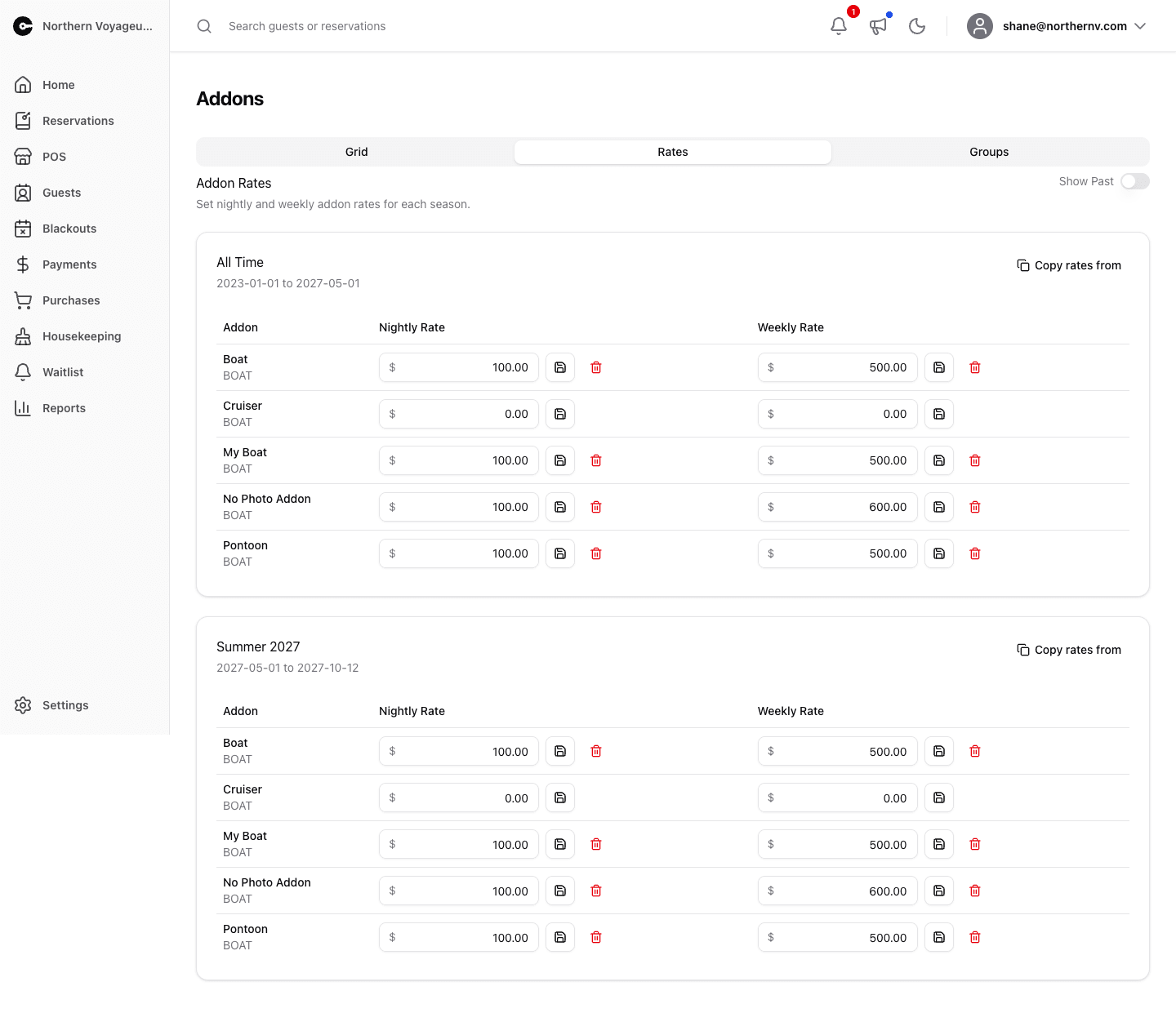Open Copy rates from for Summer 2027
The width and height of the screenshot is (1176, 1013).
(1069, 650)
